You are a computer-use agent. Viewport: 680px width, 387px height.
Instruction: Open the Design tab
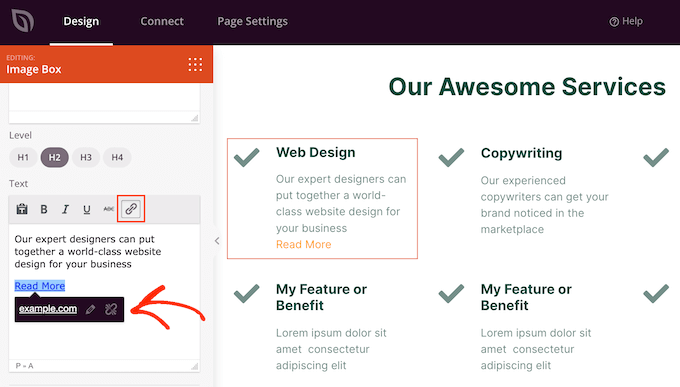81,21
